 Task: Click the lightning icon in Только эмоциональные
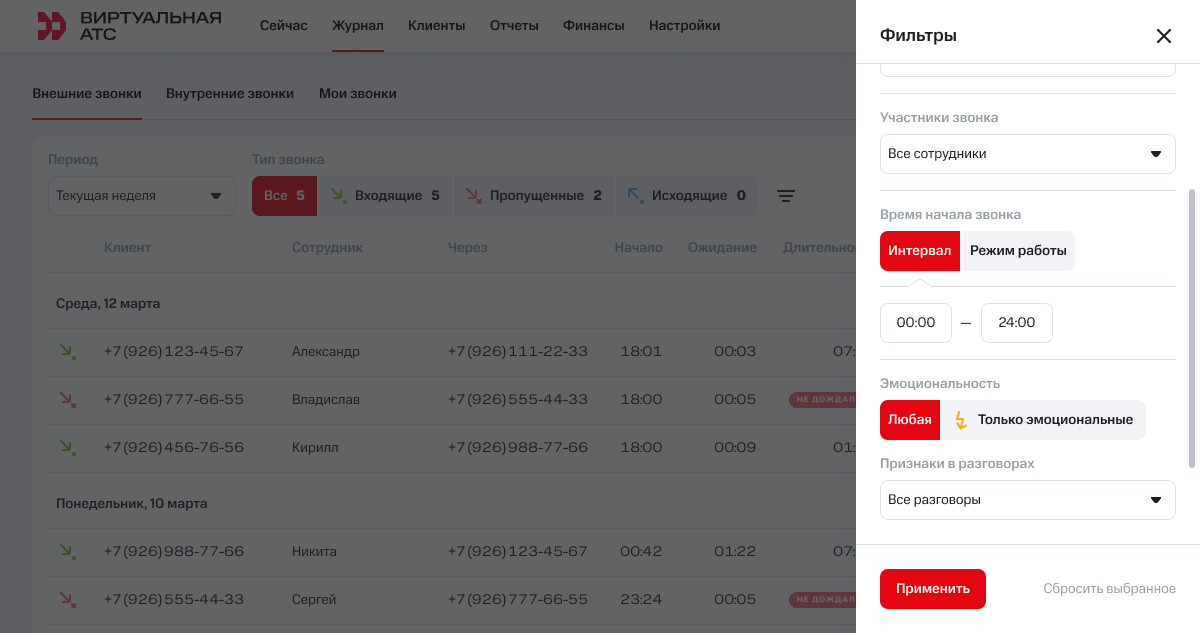(961, 420)
